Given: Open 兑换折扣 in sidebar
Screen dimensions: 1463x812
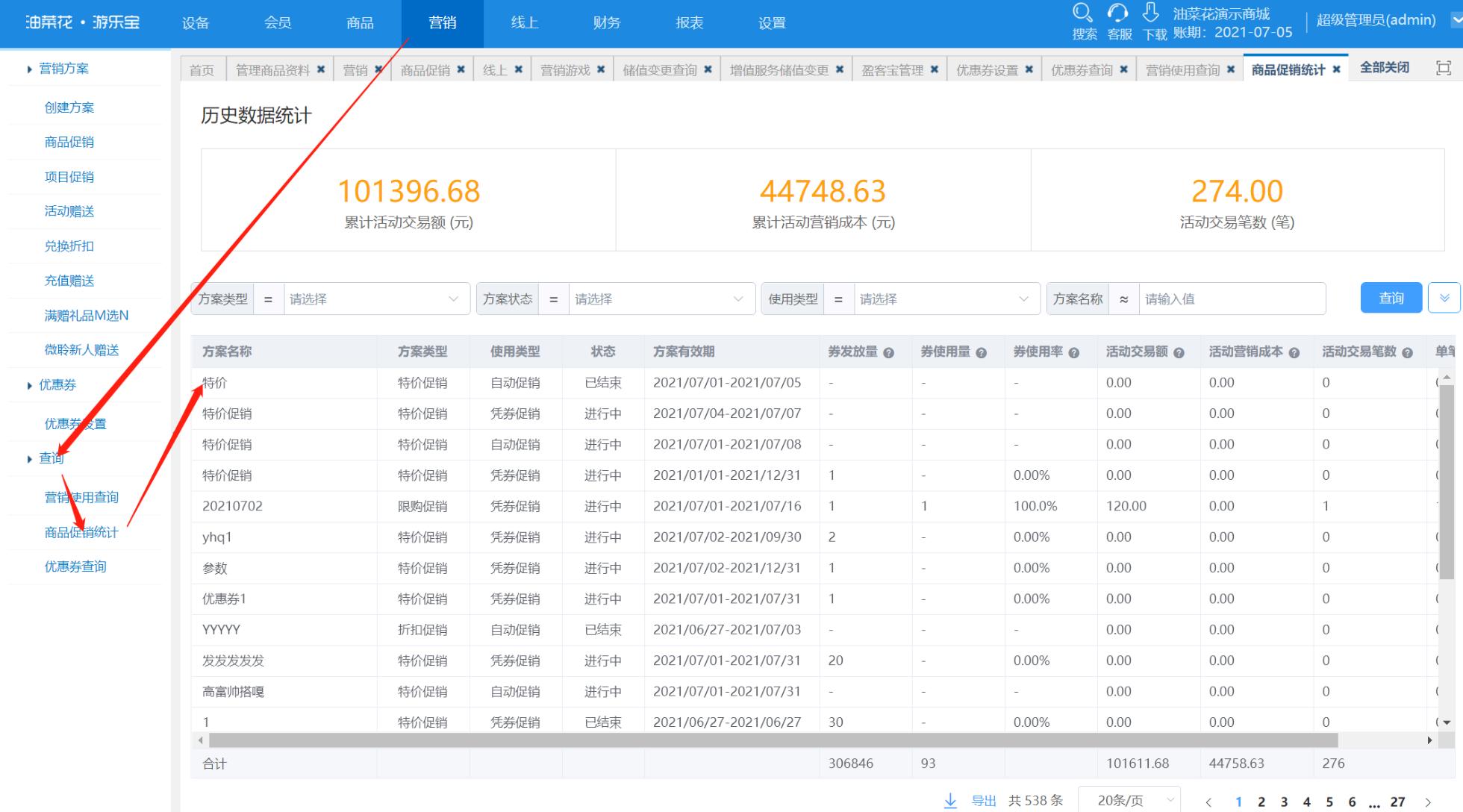Looking at the screenshot, I should click(x=69, y=246).
